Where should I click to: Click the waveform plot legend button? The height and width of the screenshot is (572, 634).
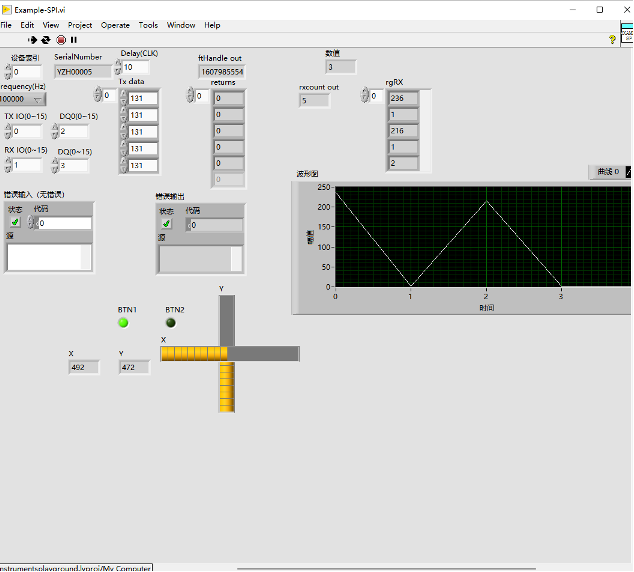point(609,172)
